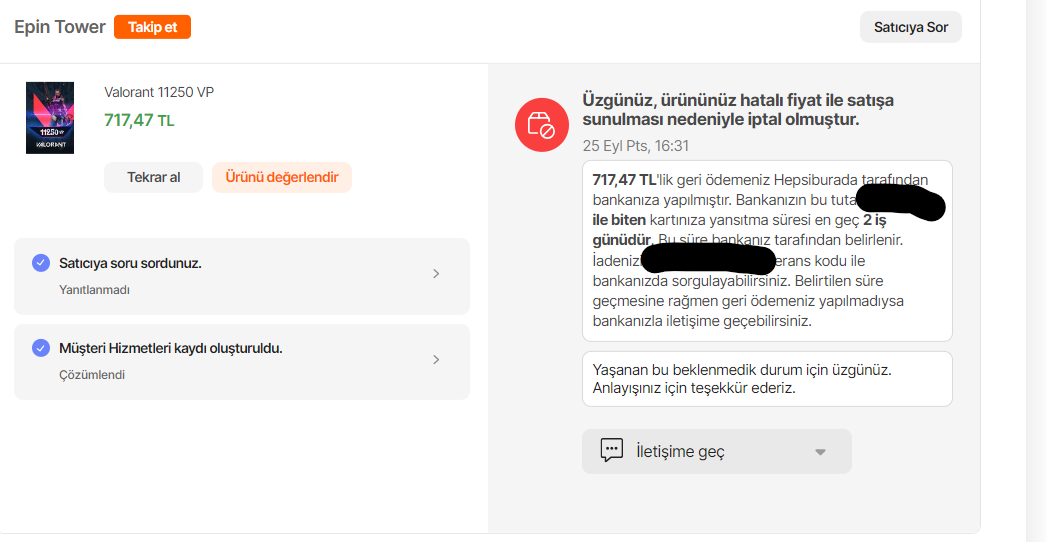This screenshot has height=542, width=1047.
Task: Select the Müşteri Hizmetleri kaydı oluşturuldu title
Action: 171,348
